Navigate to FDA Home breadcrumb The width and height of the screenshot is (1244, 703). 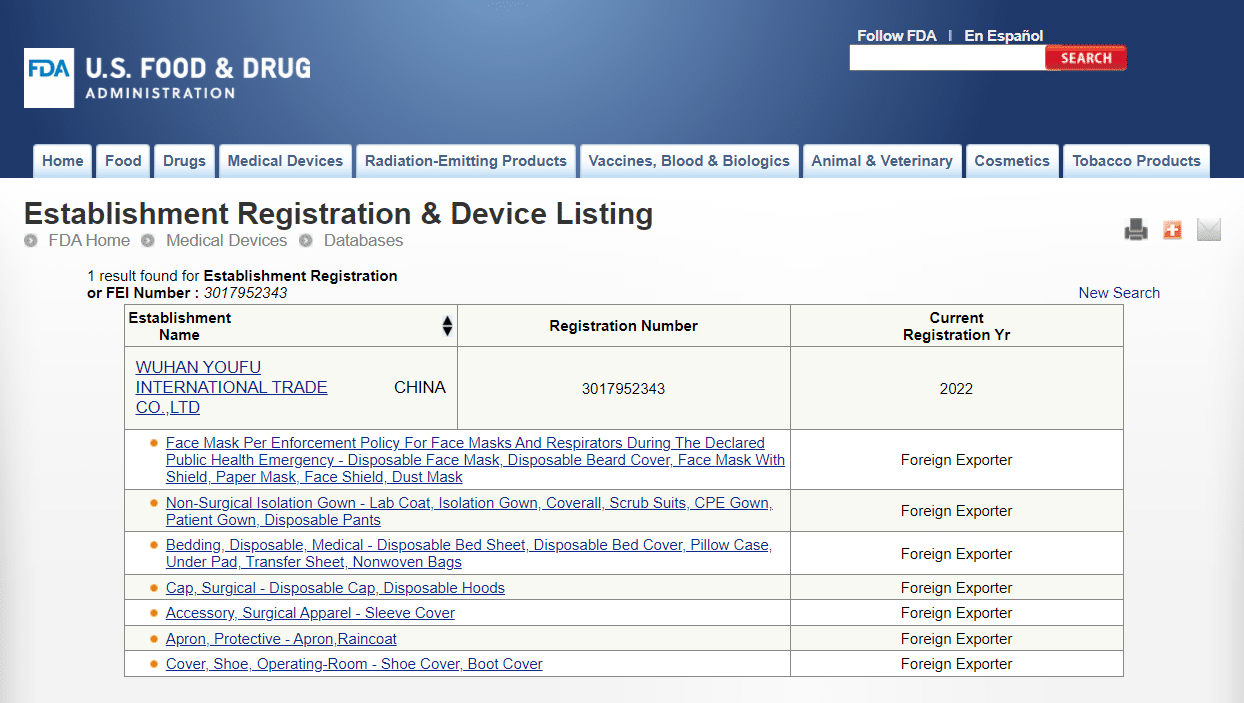click(x=89, y=240)
